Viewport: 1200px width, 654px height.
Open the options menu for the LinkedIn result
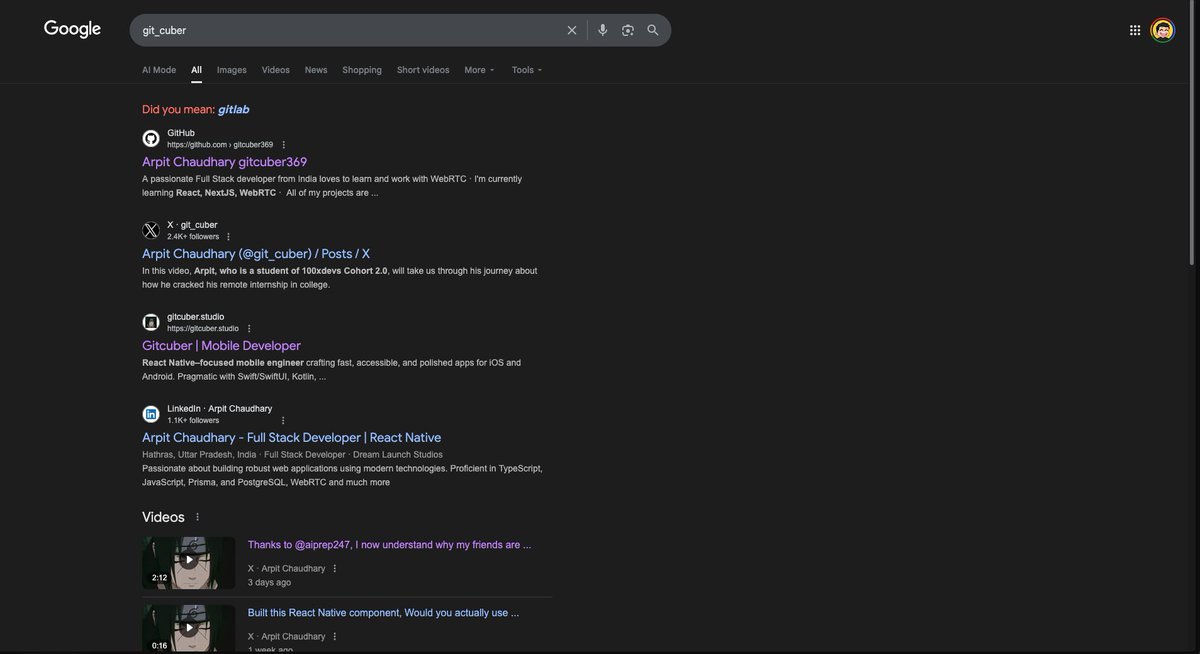[x=283, y=421]
